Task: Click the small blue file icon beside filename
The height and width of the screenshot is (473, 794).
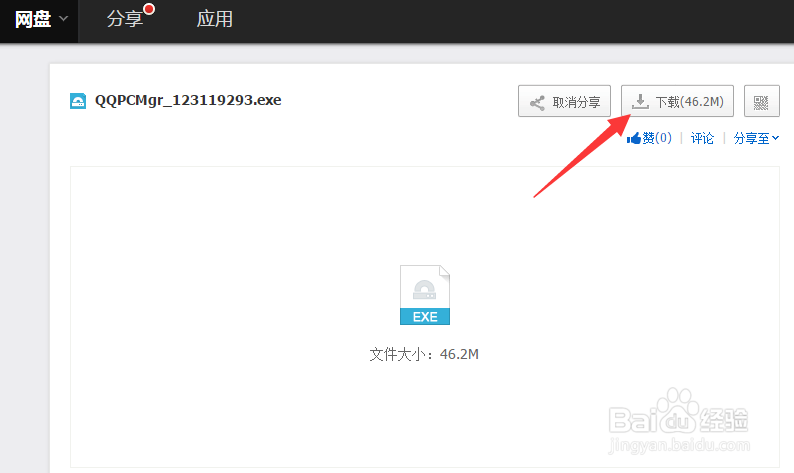Action: click(x=78, y=101)
